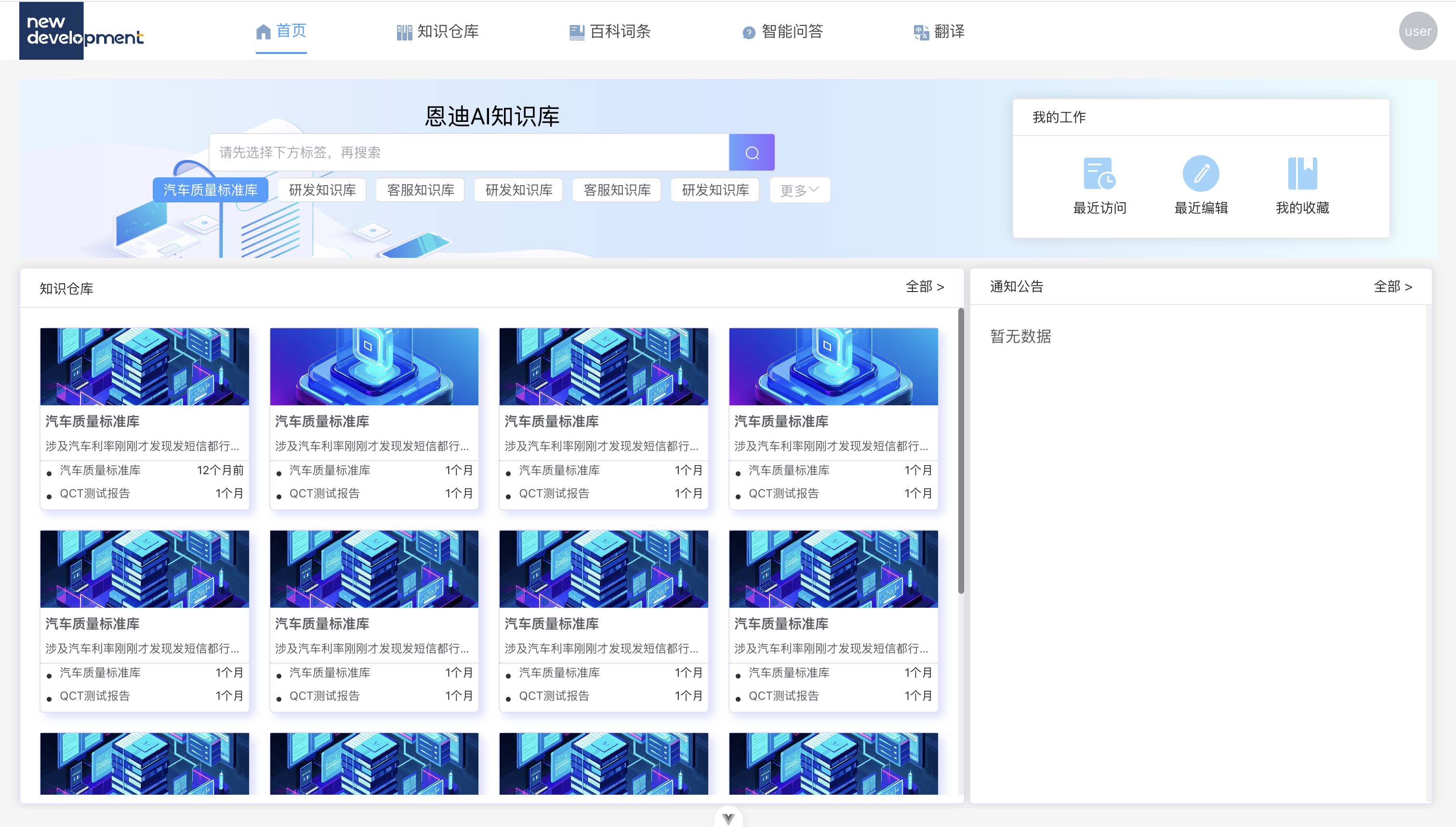The image size is (1456, 827).
Task: Enable the 研发知识库 filter tag
Action: tap(321, 190)
